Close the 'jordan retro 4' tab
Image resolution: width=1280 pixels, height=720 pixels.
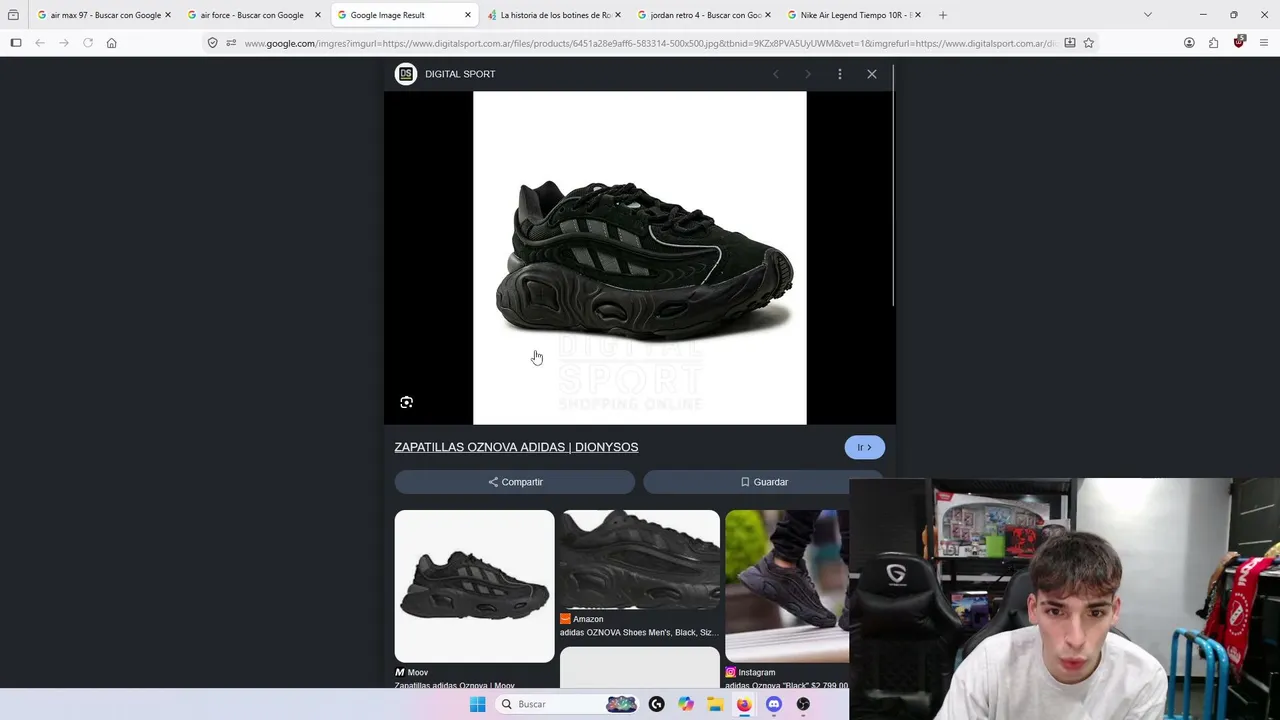(768, 15)
